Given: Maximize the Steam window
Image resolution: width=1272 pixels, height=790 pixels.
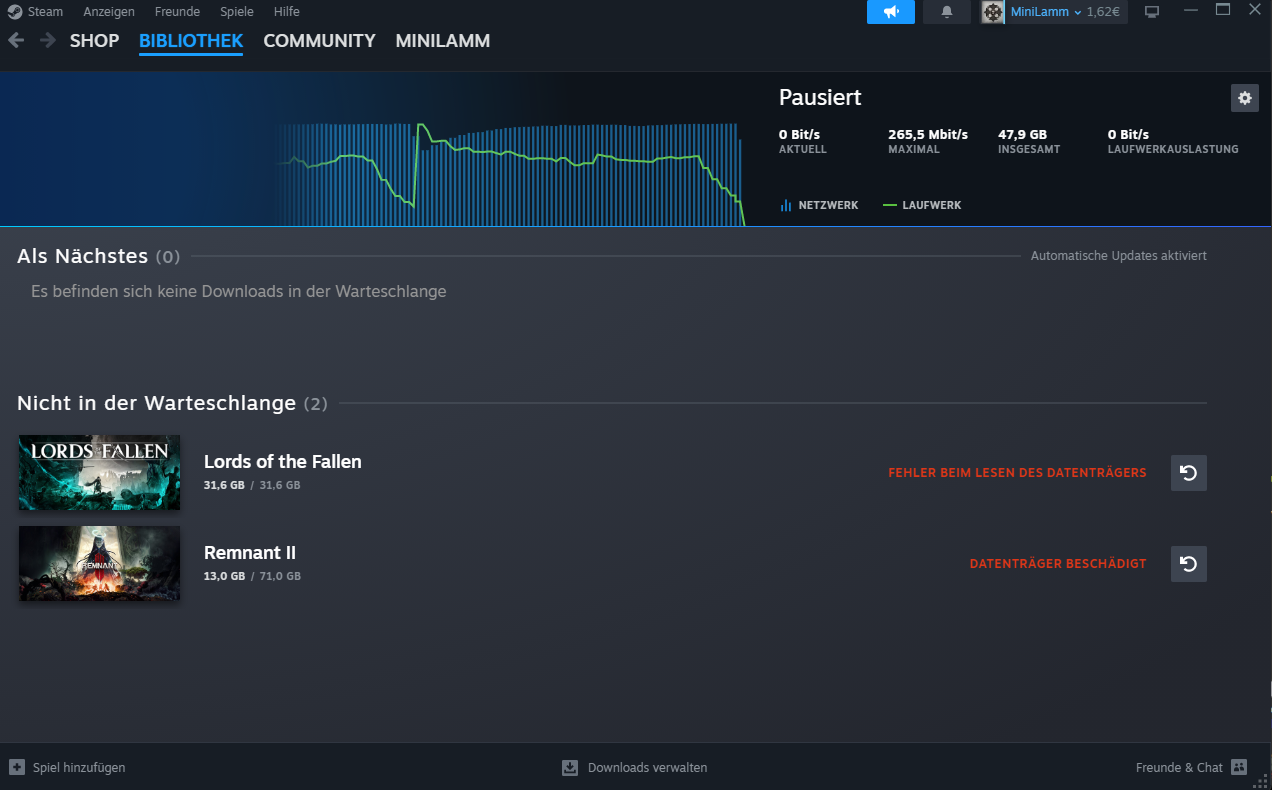Looking at the screenshot, I should coord(1222,9).
